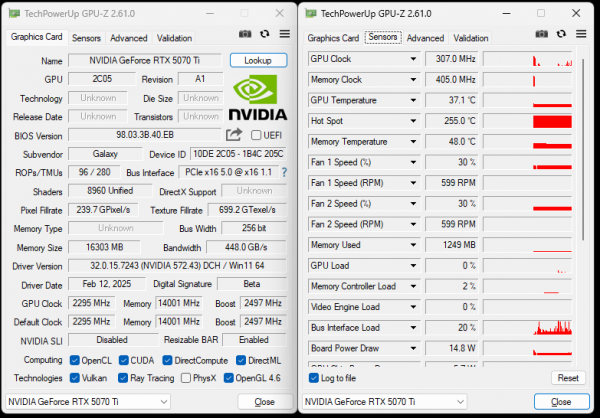Open Memory Temperature sensor dropdown
Screen dimensions: 600x418
click(x=413, y=142)
